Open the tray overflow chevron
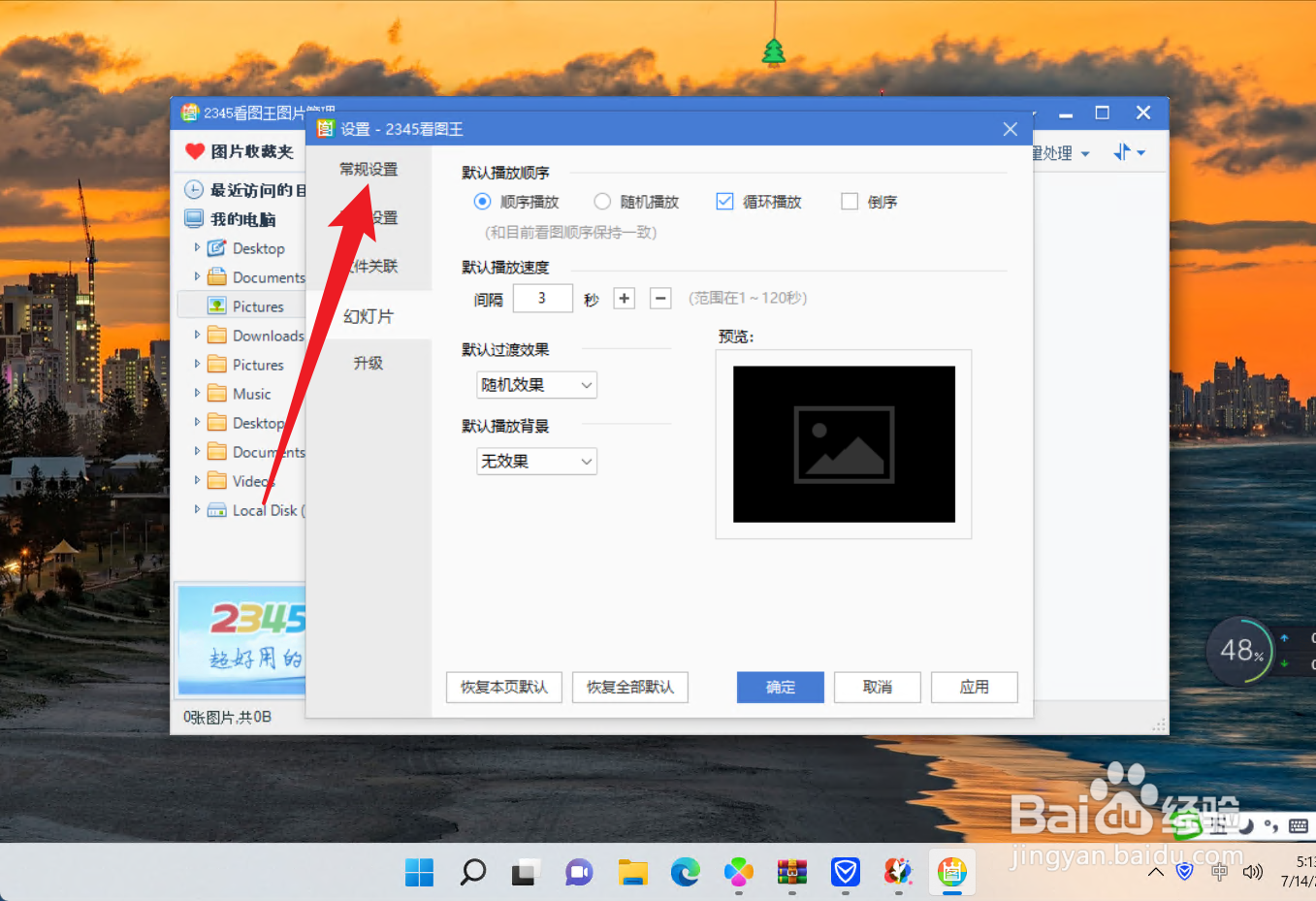The image size is (1316, 901). point(1156,872)
